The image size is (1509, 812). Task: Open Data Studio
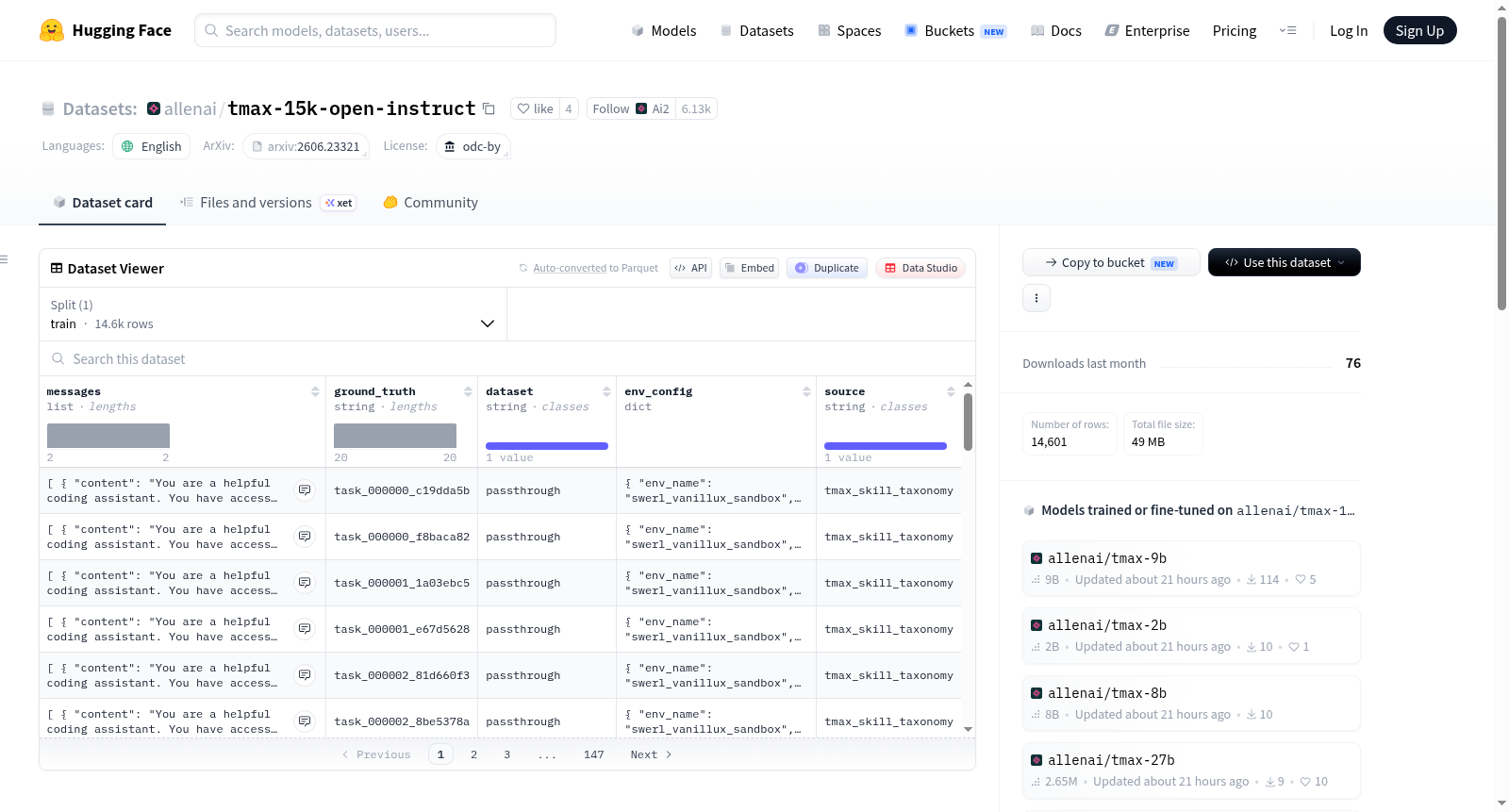click(x=920, y=268)
